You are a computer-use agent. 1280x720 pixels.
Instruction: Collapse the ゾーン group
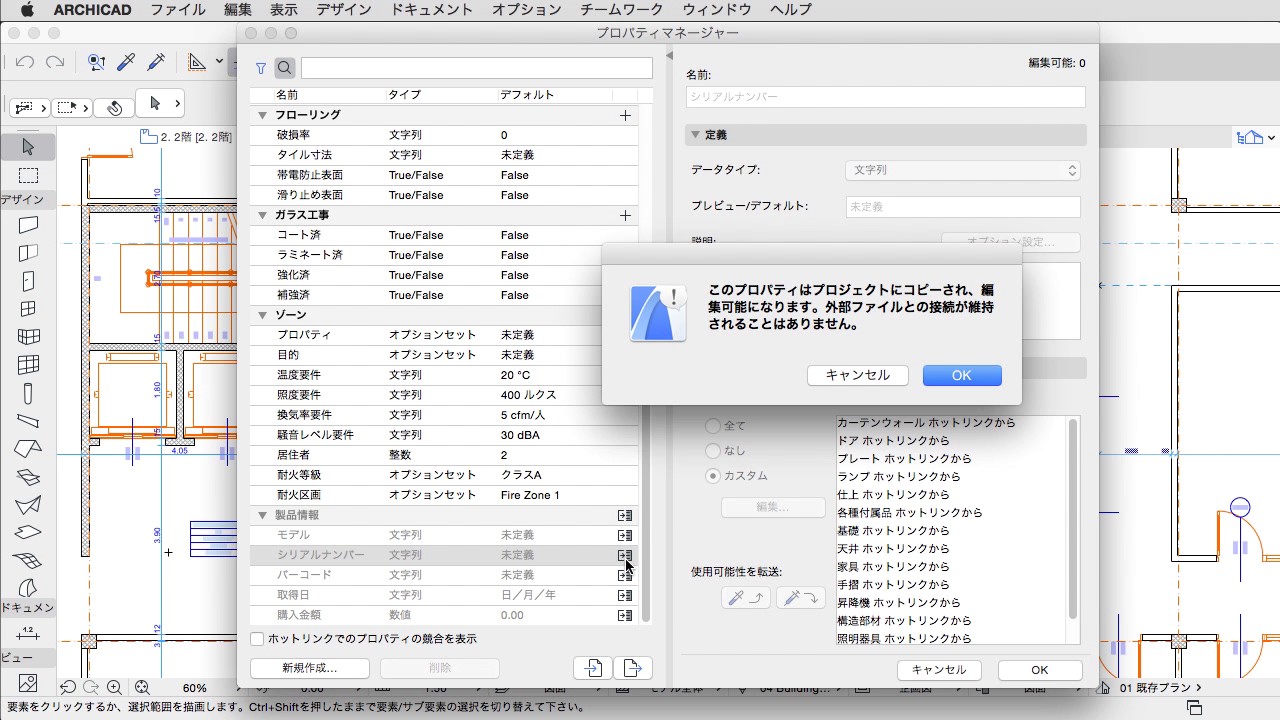click(x=263, y=315)
